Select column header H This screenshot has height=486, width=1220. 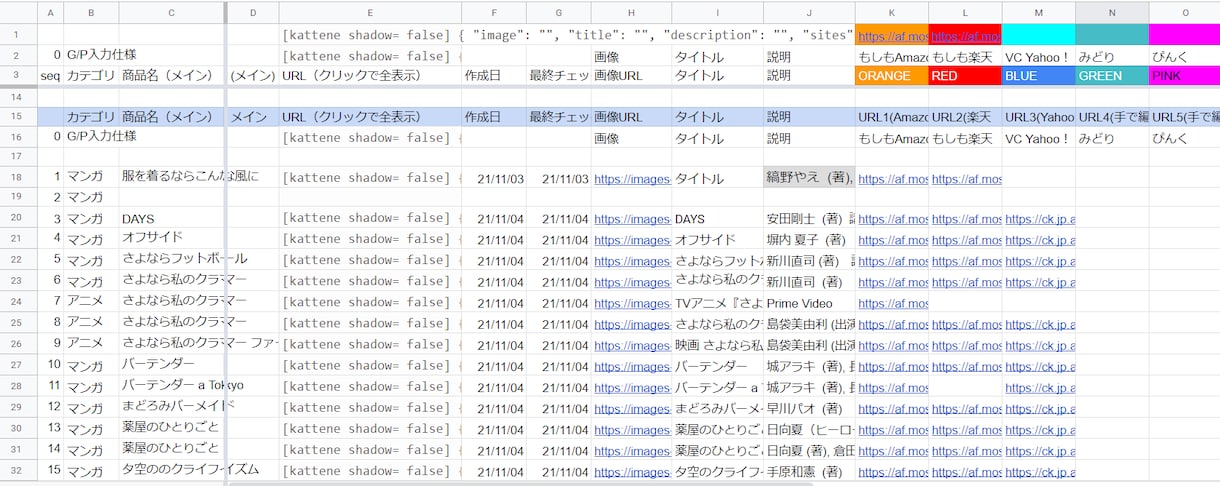click(631, 12)
